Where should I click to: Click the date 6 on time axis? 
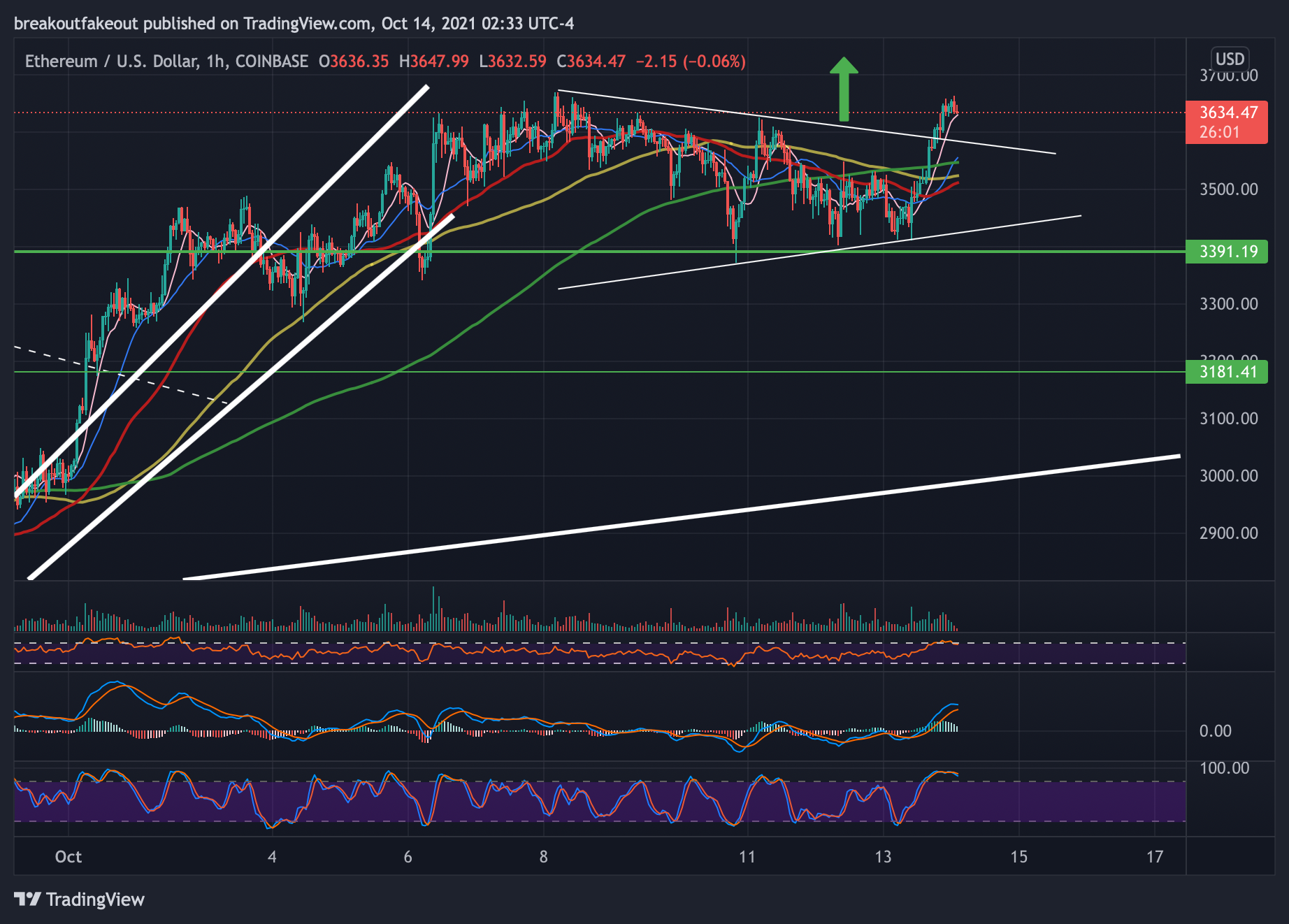click(408, 857)
